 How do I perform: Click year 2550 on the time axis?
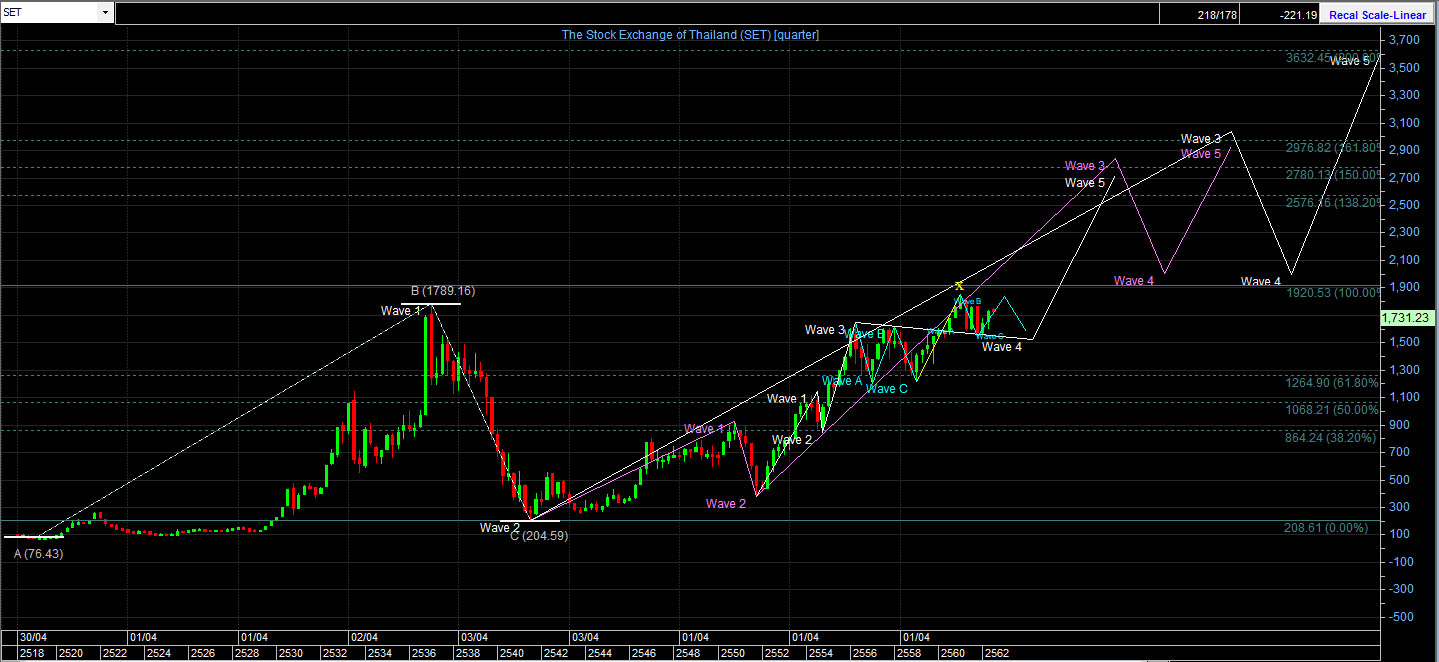pos(732,653)
